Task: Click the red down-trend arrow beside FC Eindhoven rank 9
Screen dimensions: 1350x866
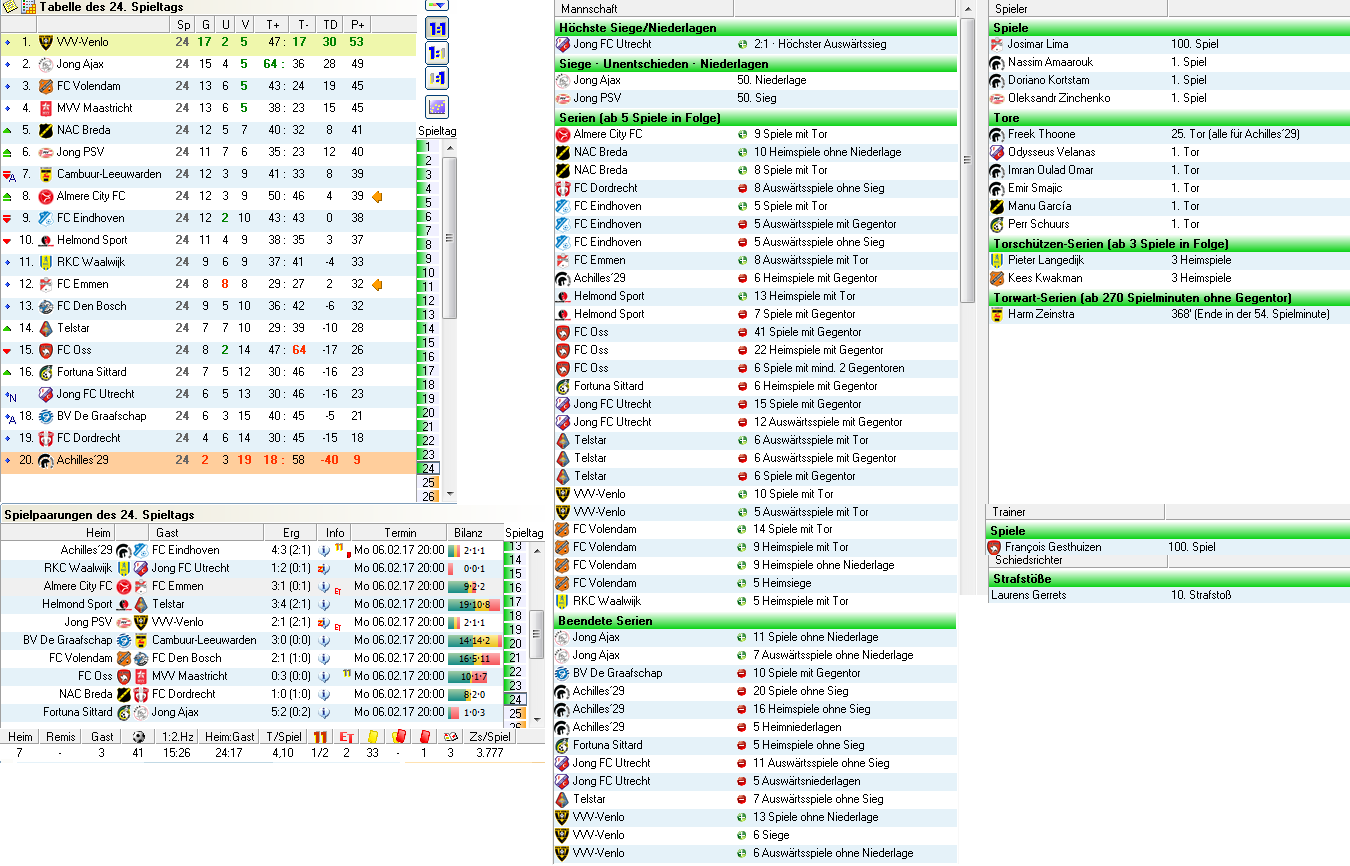Action: (8, 218)
